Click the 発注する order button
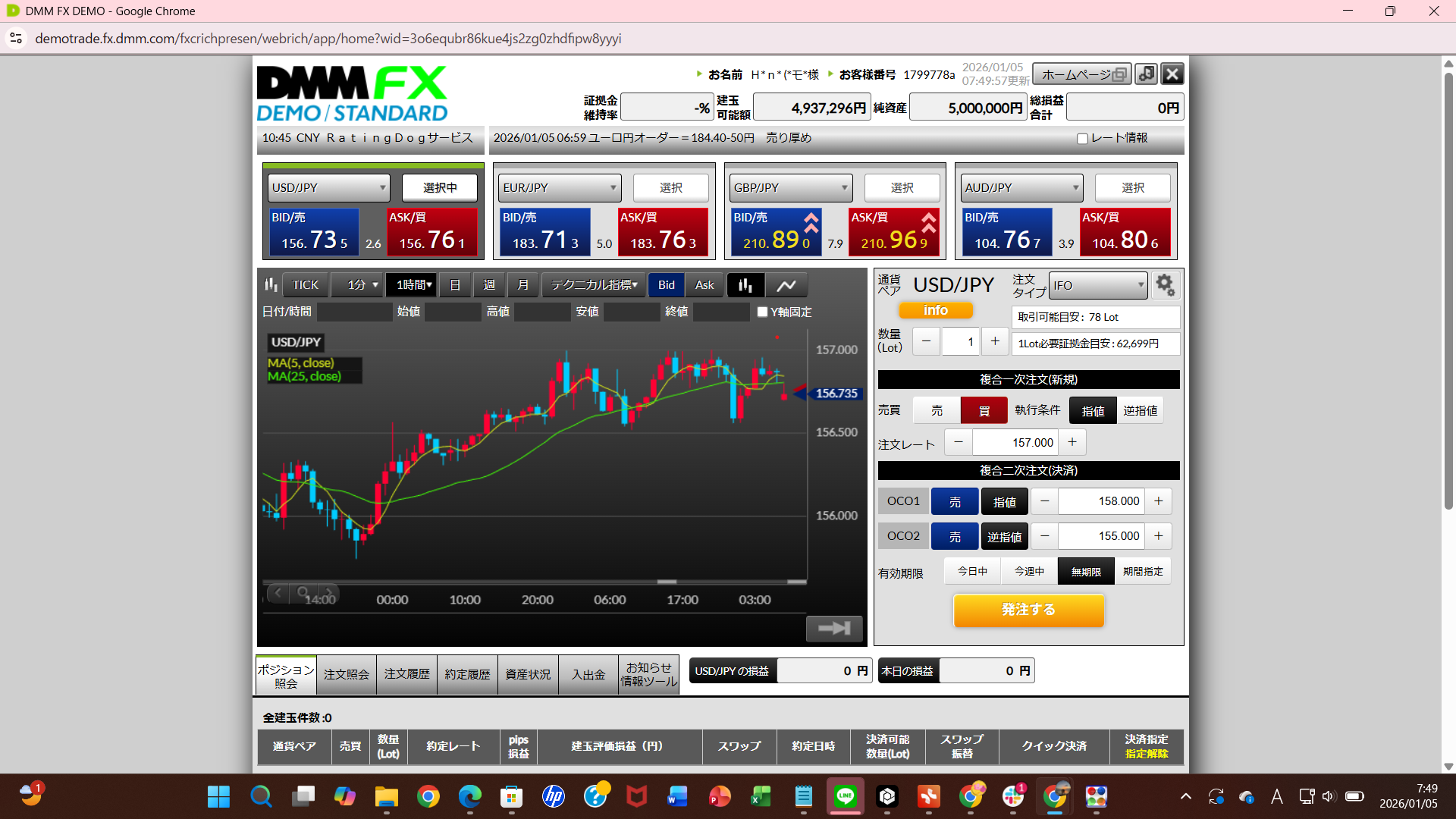This screenshot has width=1456, height=819. (x=1028, y=610)
